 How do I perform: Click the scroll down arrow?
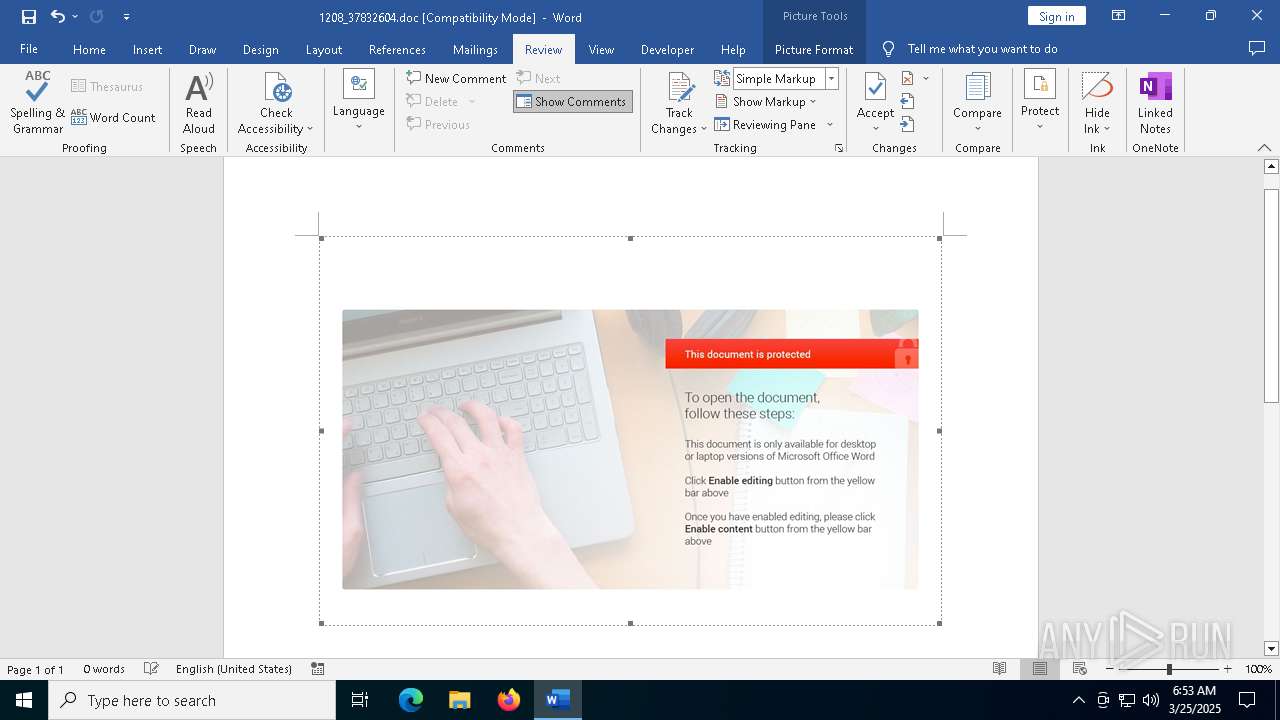[x=1272, y=649]
